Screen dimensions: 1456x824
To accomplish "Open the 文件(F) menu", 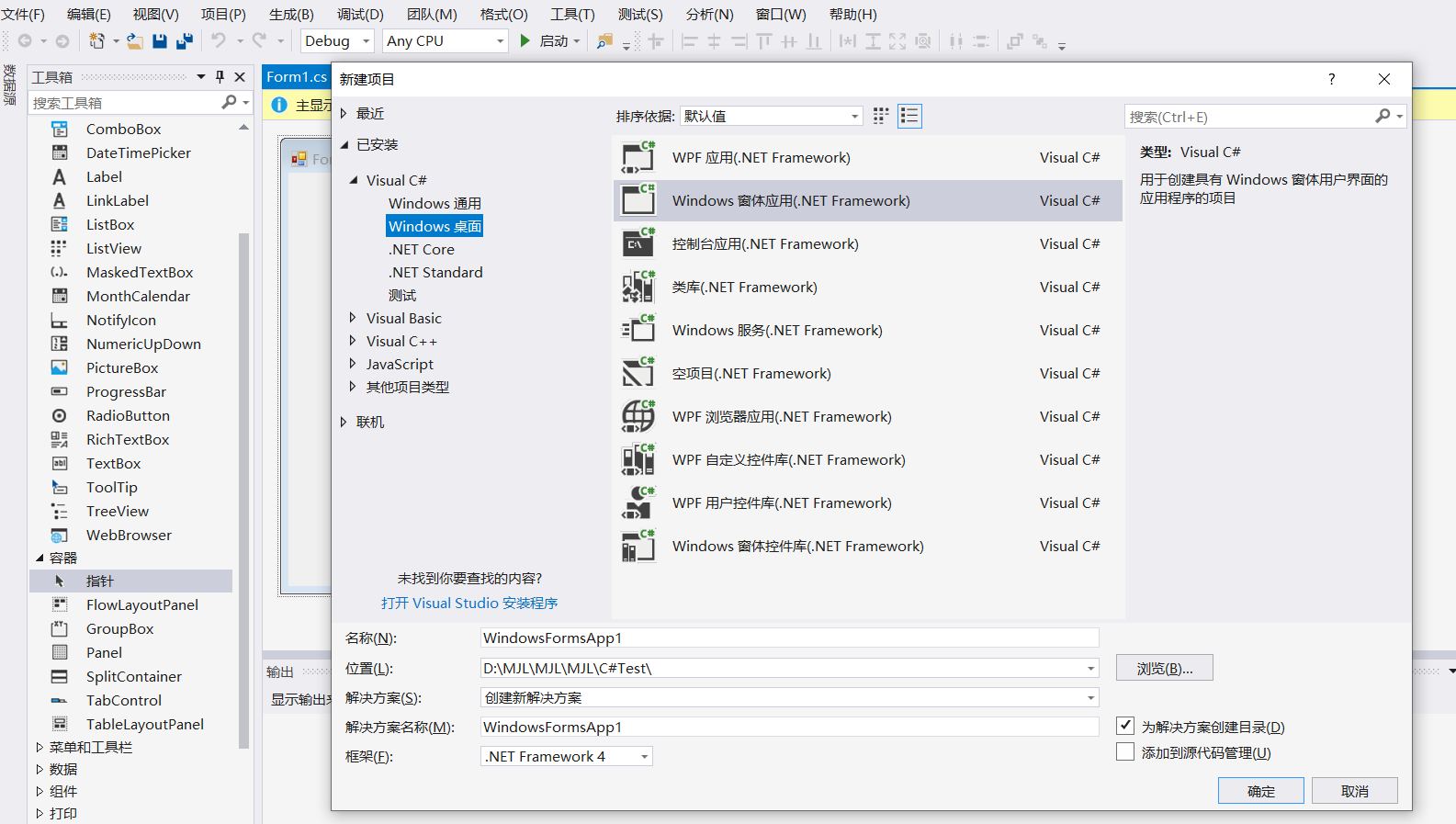I will [x=23, y=14].
